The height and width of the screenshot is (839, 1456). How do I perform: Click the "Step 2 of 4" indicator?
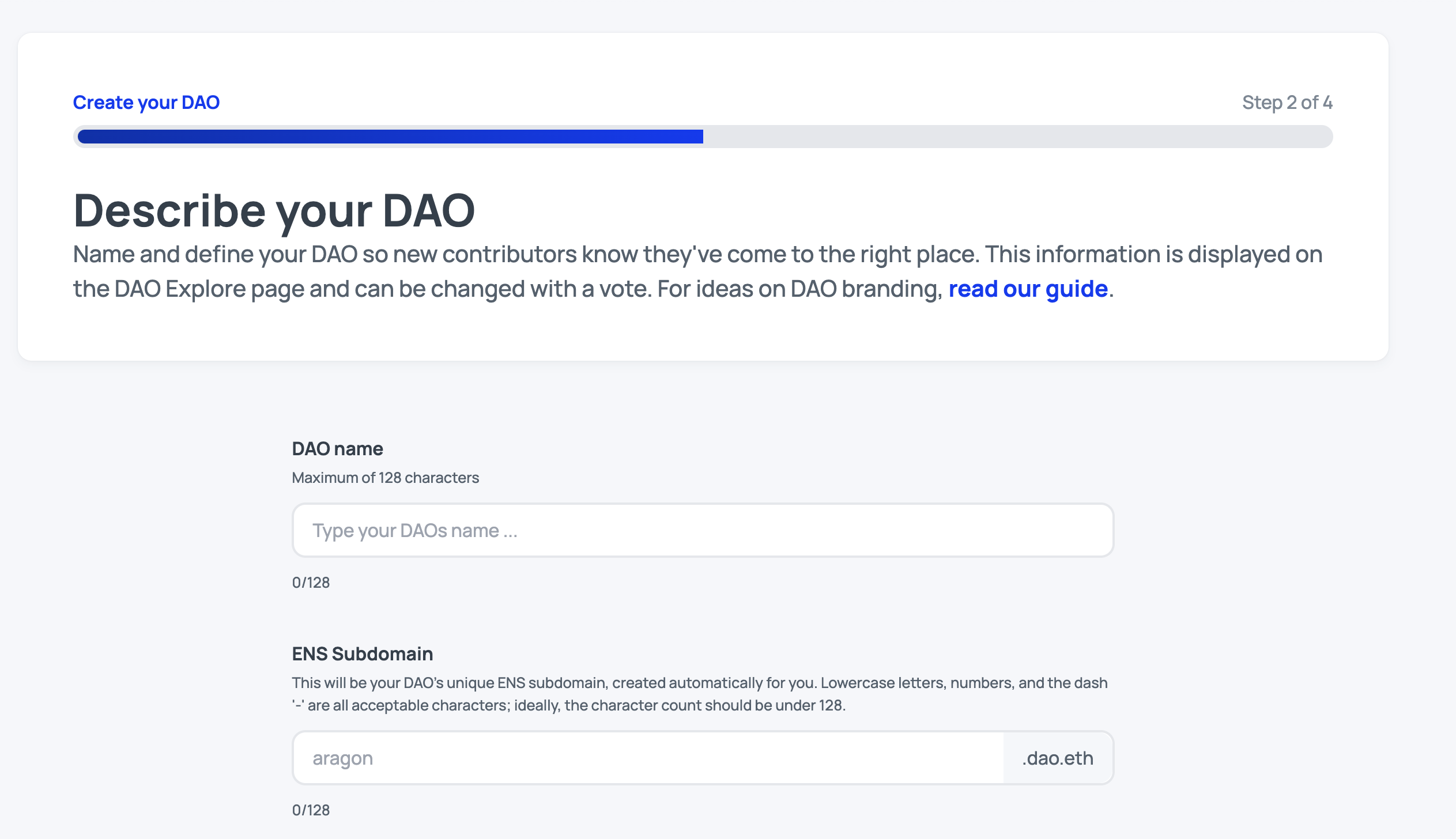(1287, 103)
